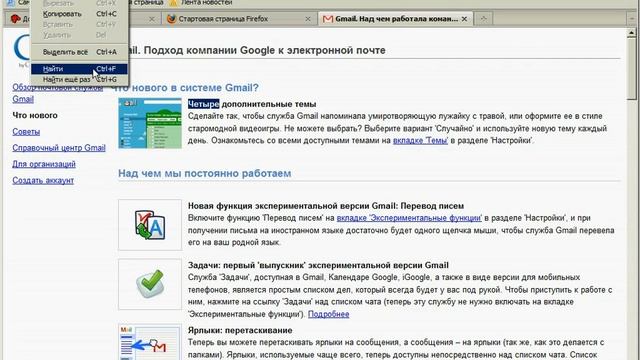Viewport: 640px width, 360px height.
Task: Click the message translation icon
Action: (x=150, y=225)
